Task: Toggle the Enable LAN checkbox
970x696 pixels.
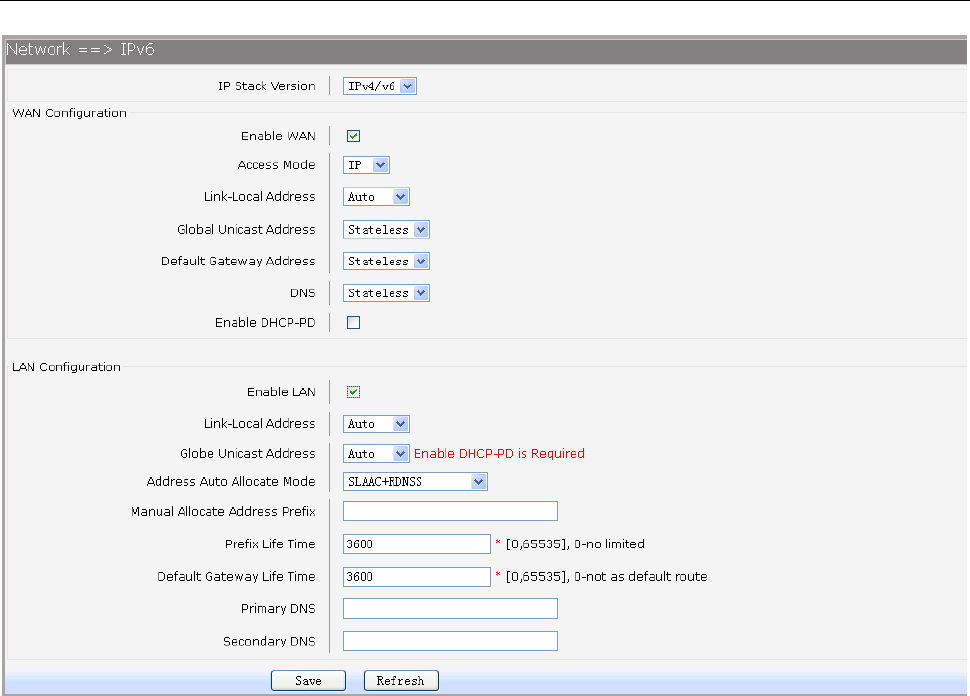Action: 353,392
